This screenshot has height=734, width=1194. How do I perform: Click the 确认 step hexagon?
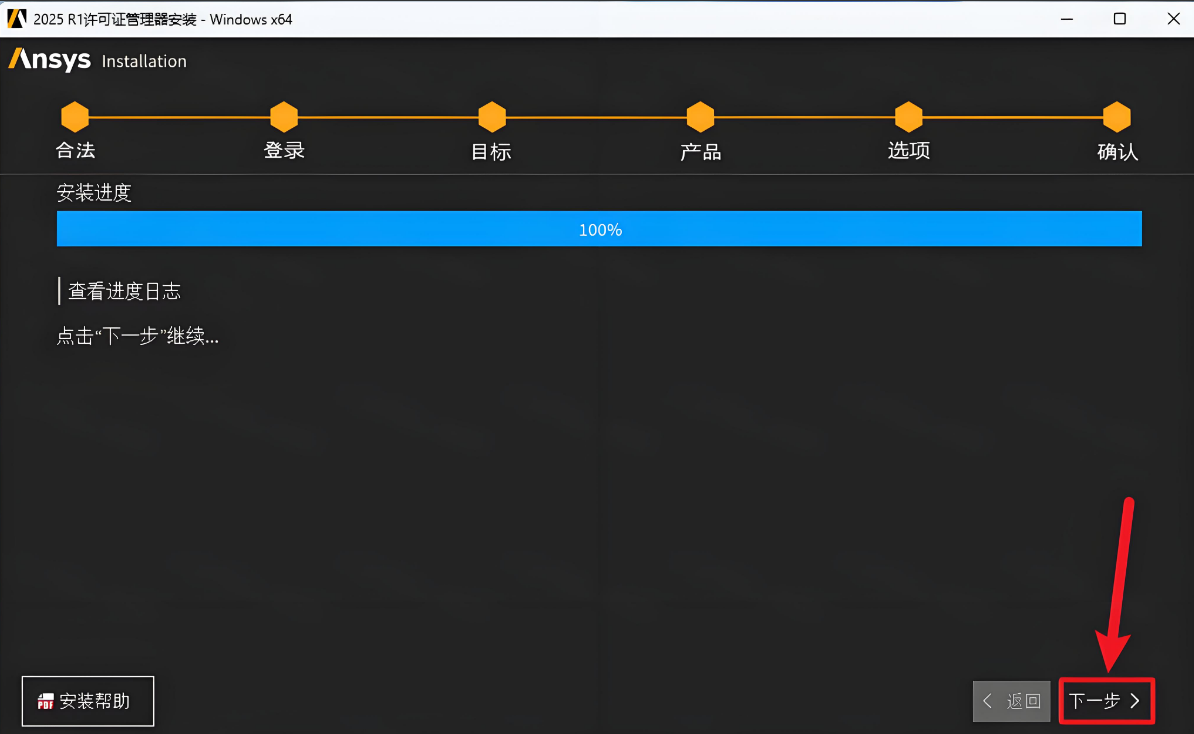click(x=1116, y=117)
